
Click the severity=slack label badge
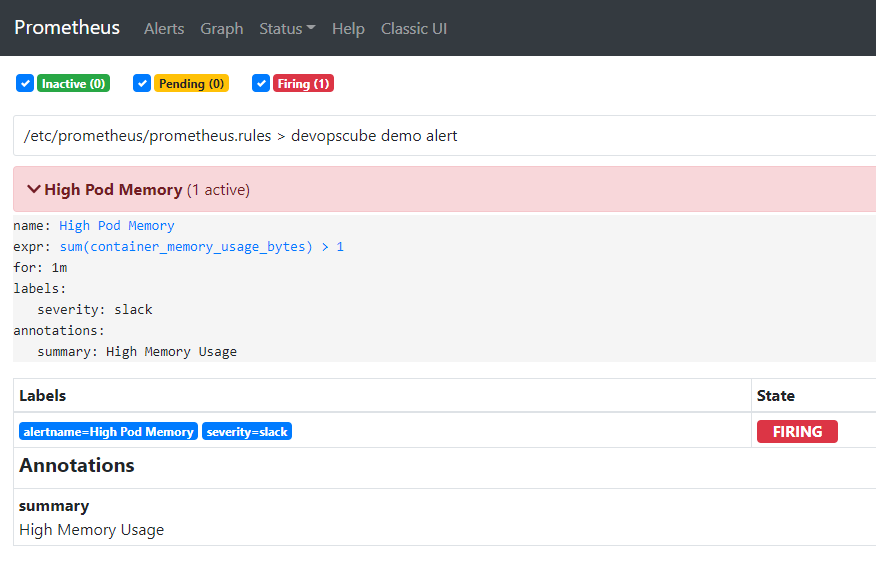(247, 431)
